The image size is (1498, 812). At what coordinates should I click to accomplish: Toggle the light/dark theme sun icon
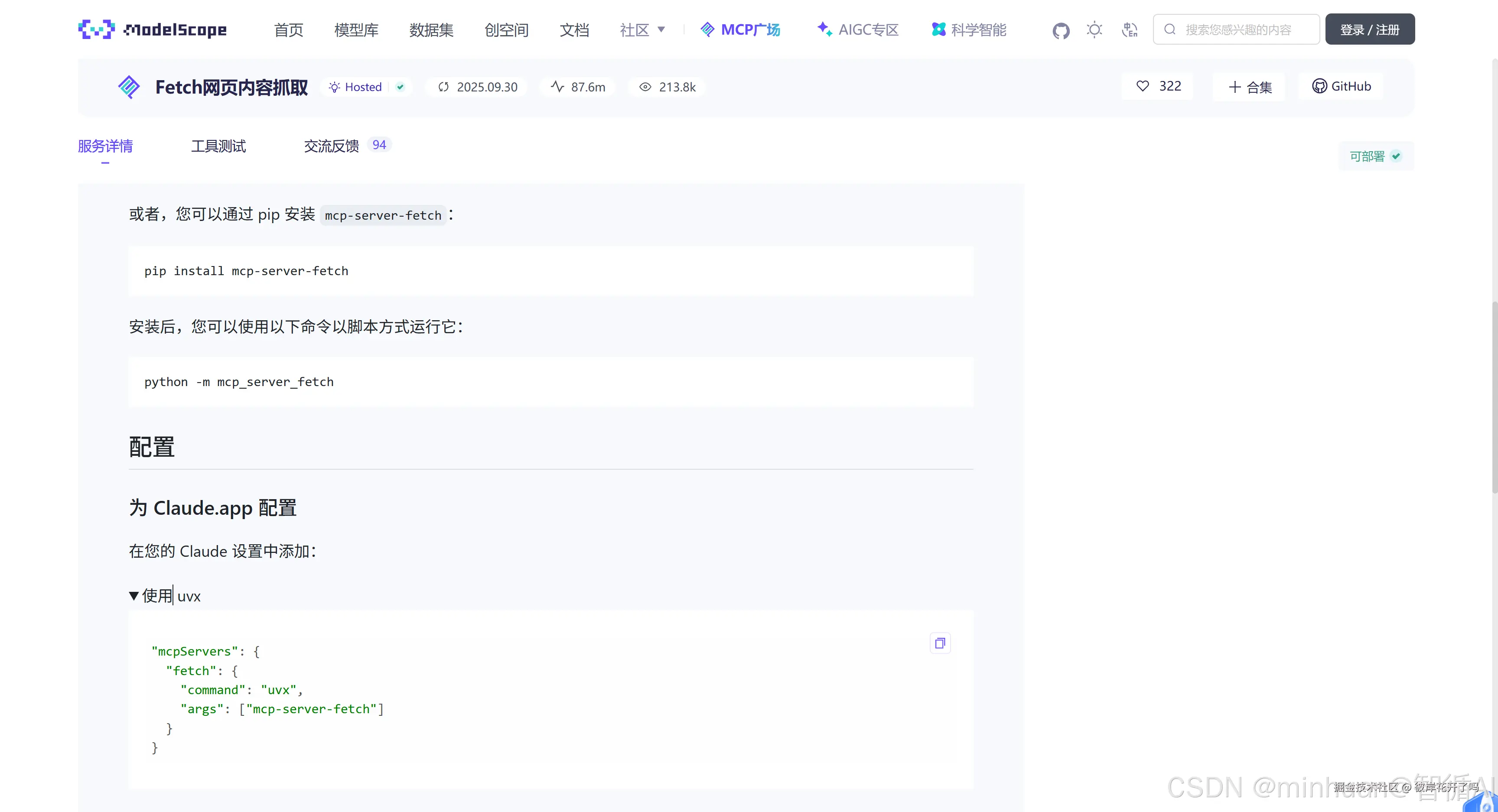point(1094,29)
